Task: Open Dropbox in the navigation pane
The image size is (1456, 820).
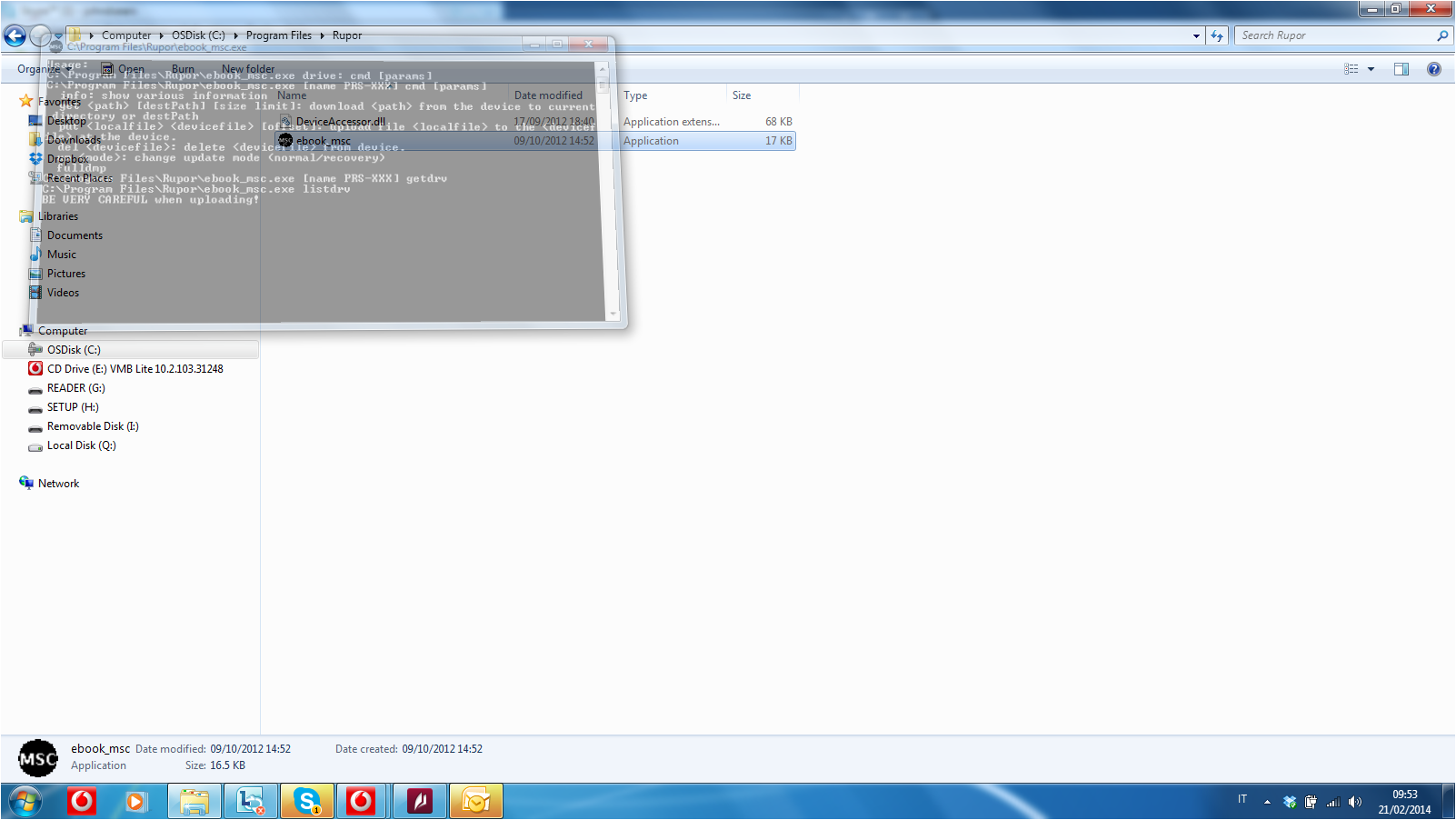Action: pyautogui.click(x=68, y=159)
